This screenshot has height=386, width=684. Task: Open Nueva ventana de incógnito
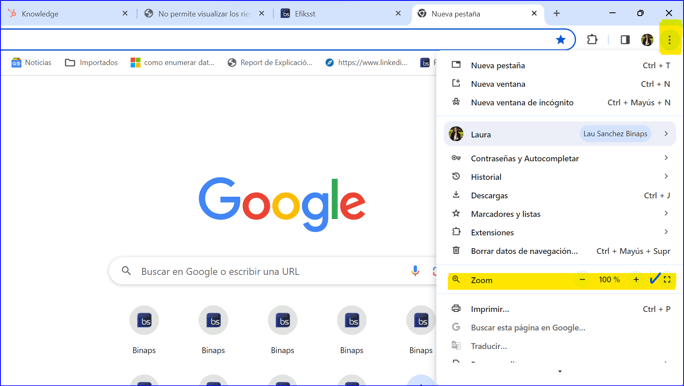tap(560, 102)
